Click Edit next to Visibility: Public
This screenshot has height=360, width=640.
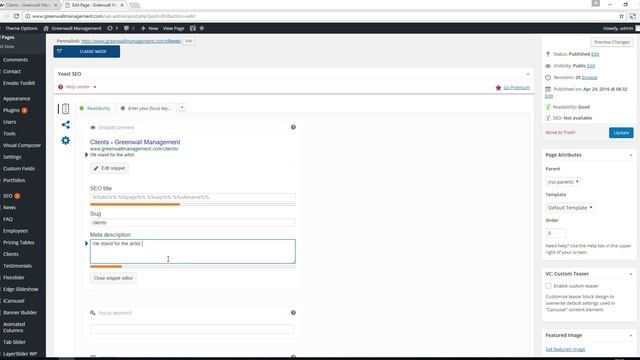point(591,66)
